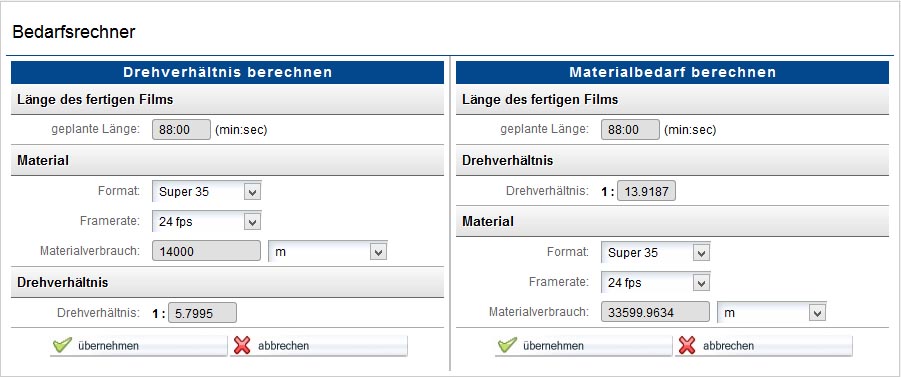Image resolution: width=901 pixels, height=377 pixels.
Task: Open Framerate dropdown in left panel
Action: (206, 221)
